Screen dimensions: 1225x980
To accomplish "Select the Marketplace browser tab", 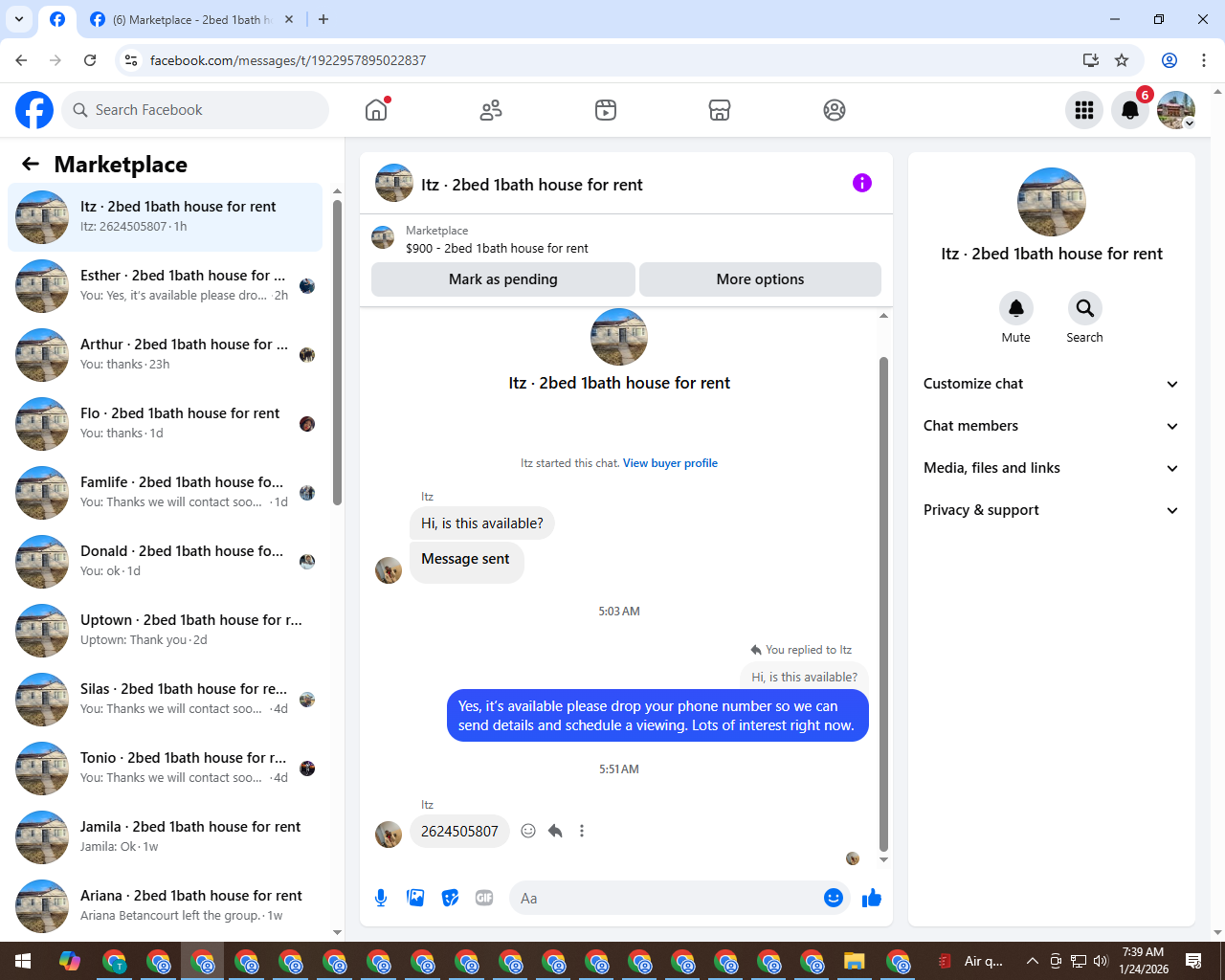I will (191, 19).
